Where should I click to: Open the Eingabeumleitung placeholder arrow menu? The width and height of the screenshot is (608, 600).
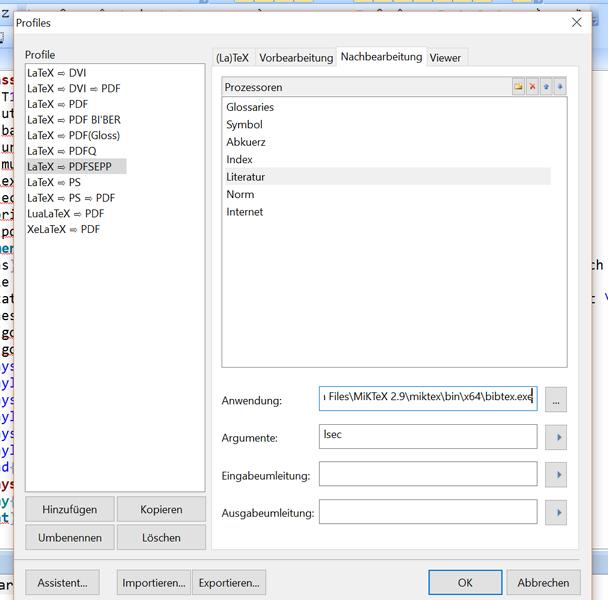pyautogui.click(x=557, y=475)
